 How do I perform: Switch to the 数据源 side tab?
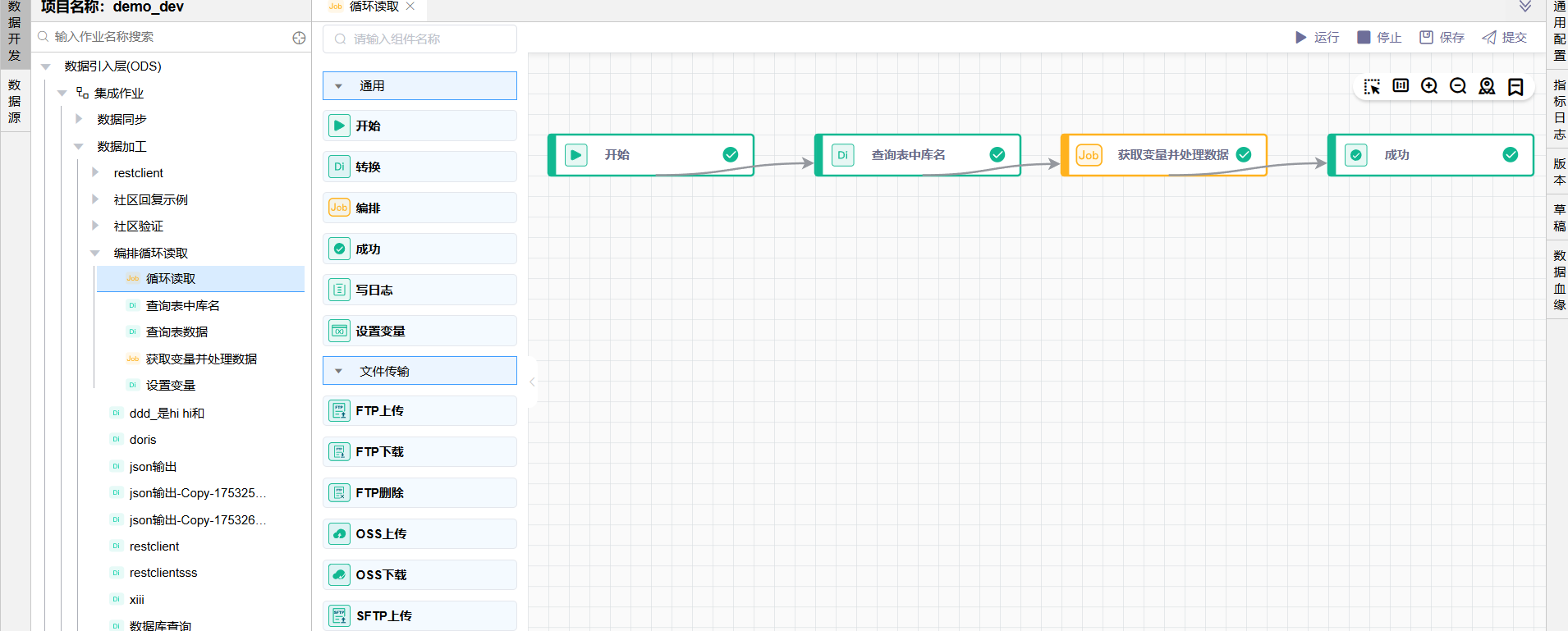tap(15, 101)
